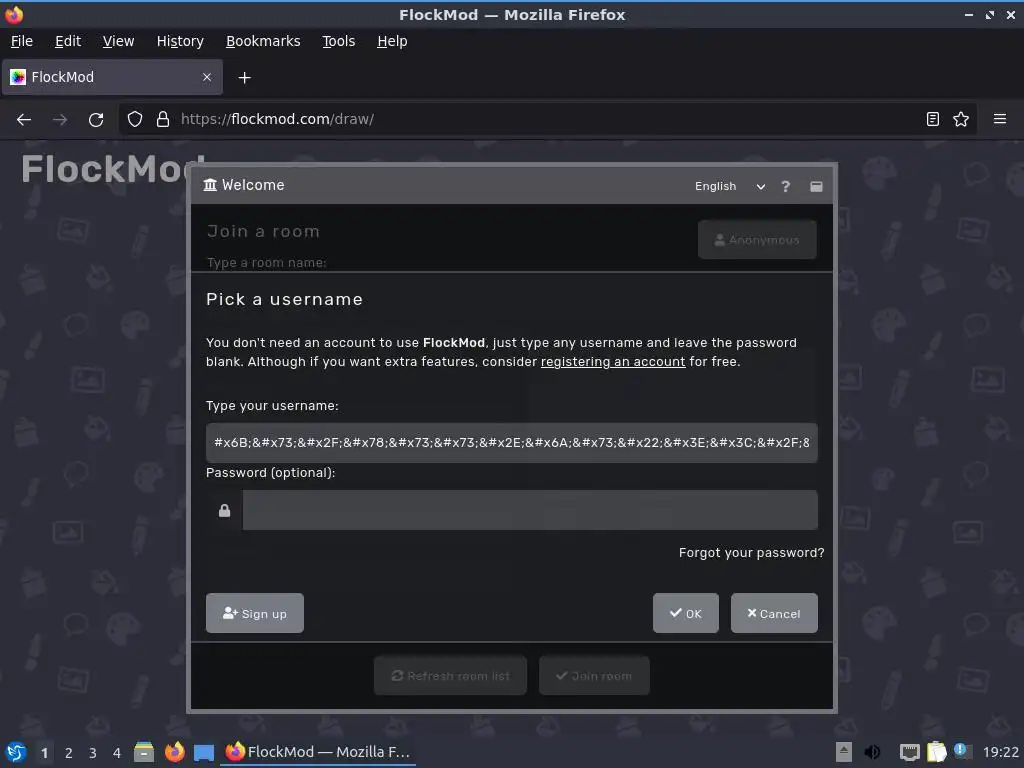Click the Forgot your password link
The width and height of the screenshot is (1024, 768).
(x=751, y=553)
